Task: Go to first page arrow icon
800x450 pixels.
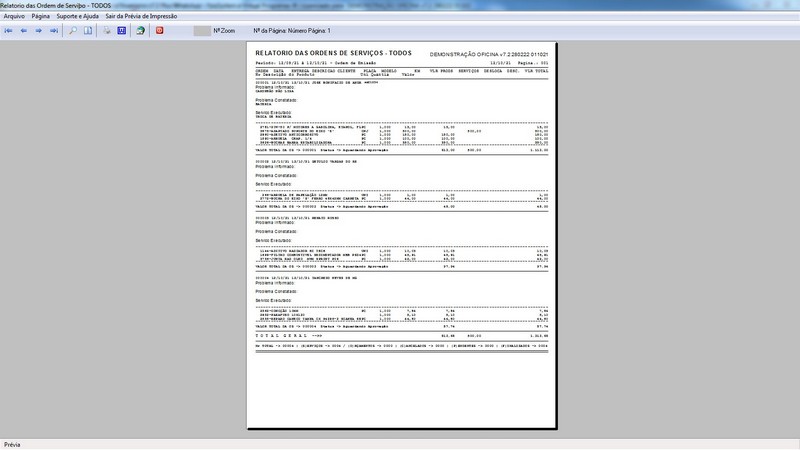Action: pyautogui.click(x=9, y=31)
